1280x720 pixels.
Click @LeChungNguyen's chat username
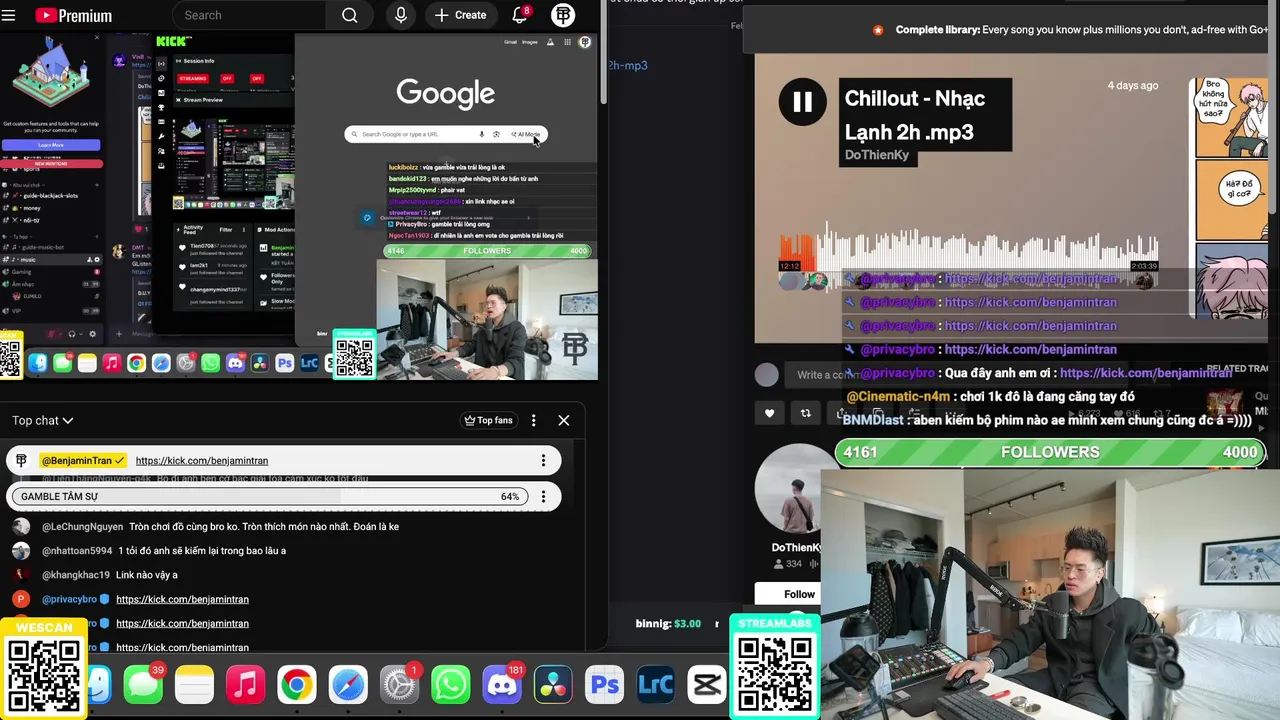[82, 527]
